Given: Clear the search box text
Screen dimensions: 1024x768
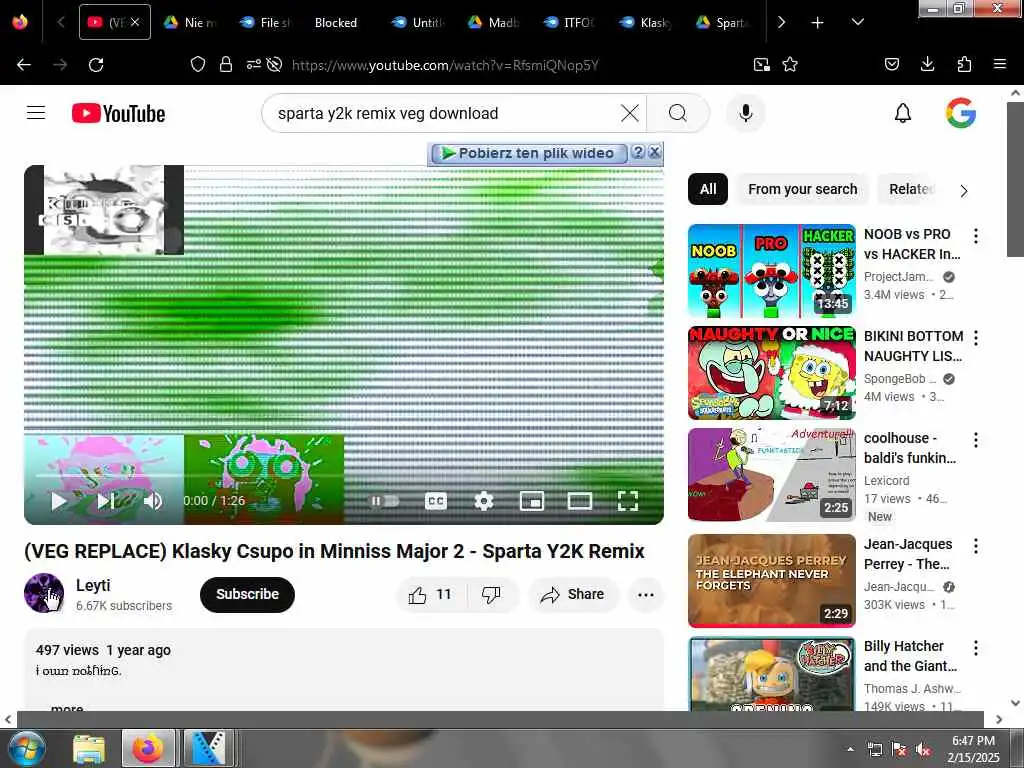Looking at the screenshot, I should click(630, 113).
